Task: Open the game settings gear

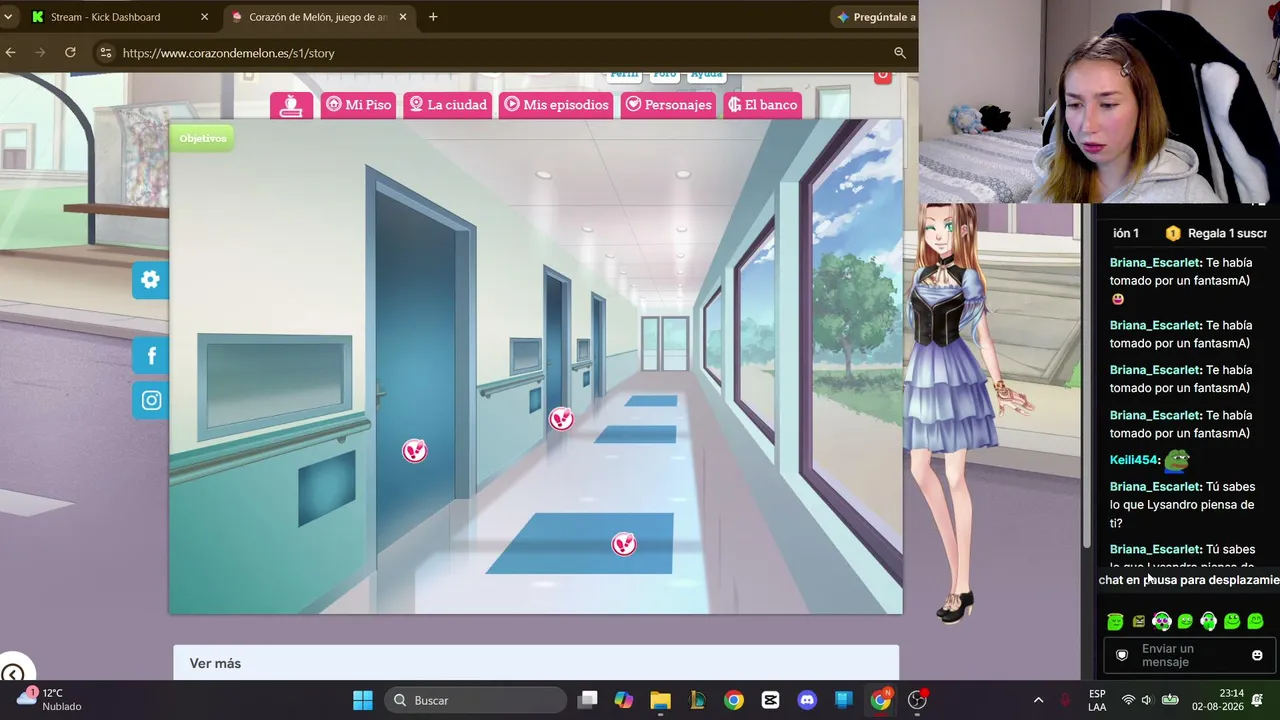Action: pos(150,280)
